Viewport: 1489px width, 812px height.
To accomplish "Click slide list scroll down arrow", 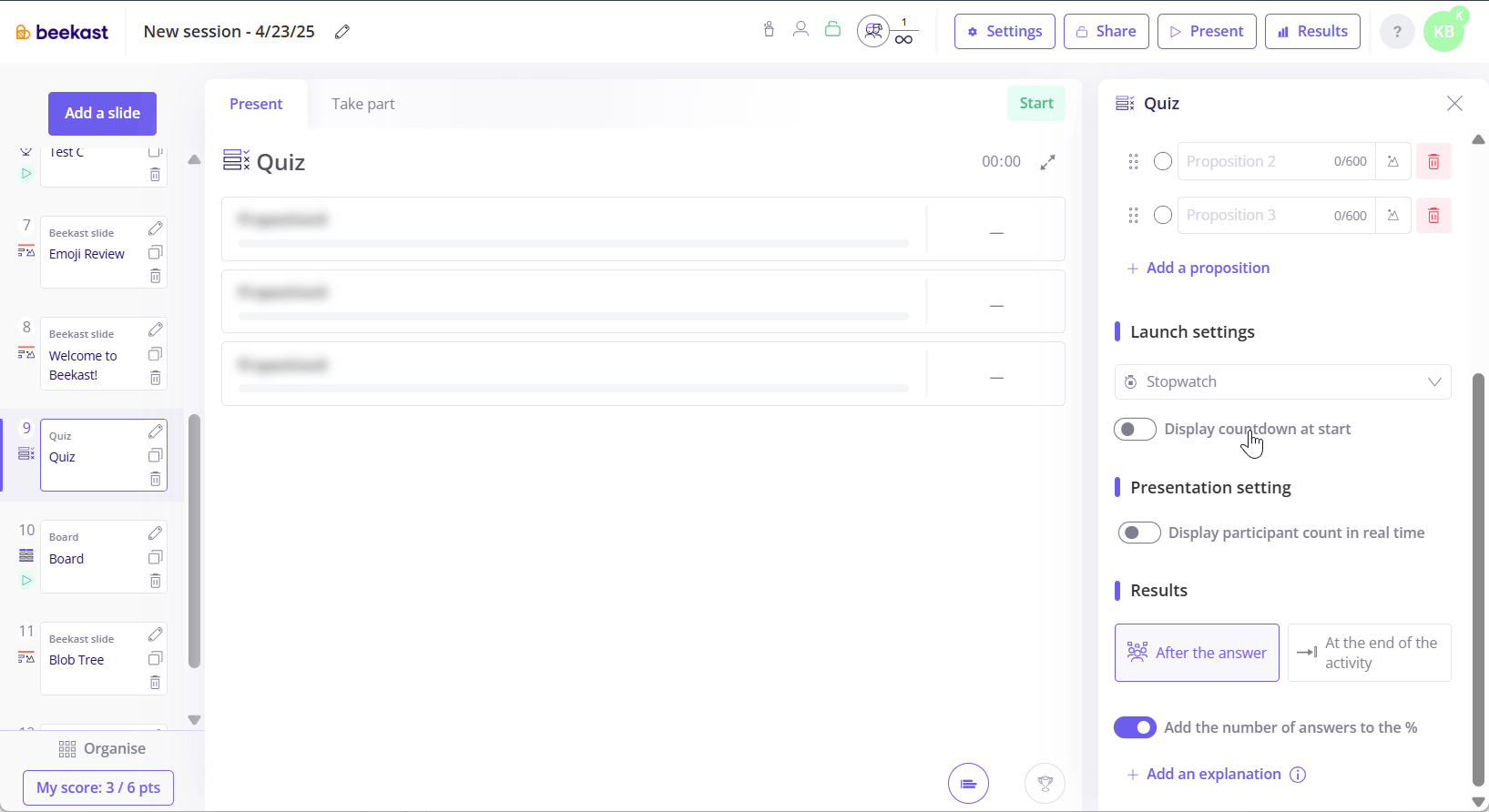I will (x=194, y=720).
